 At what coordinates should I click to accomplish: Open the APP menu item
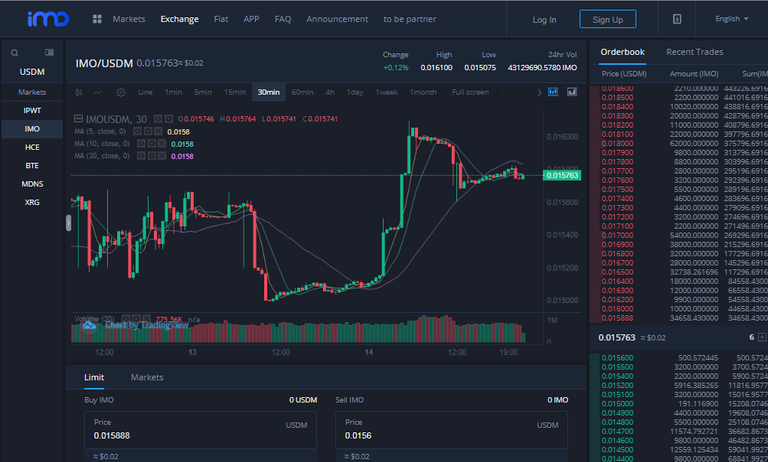click(251, 19)
